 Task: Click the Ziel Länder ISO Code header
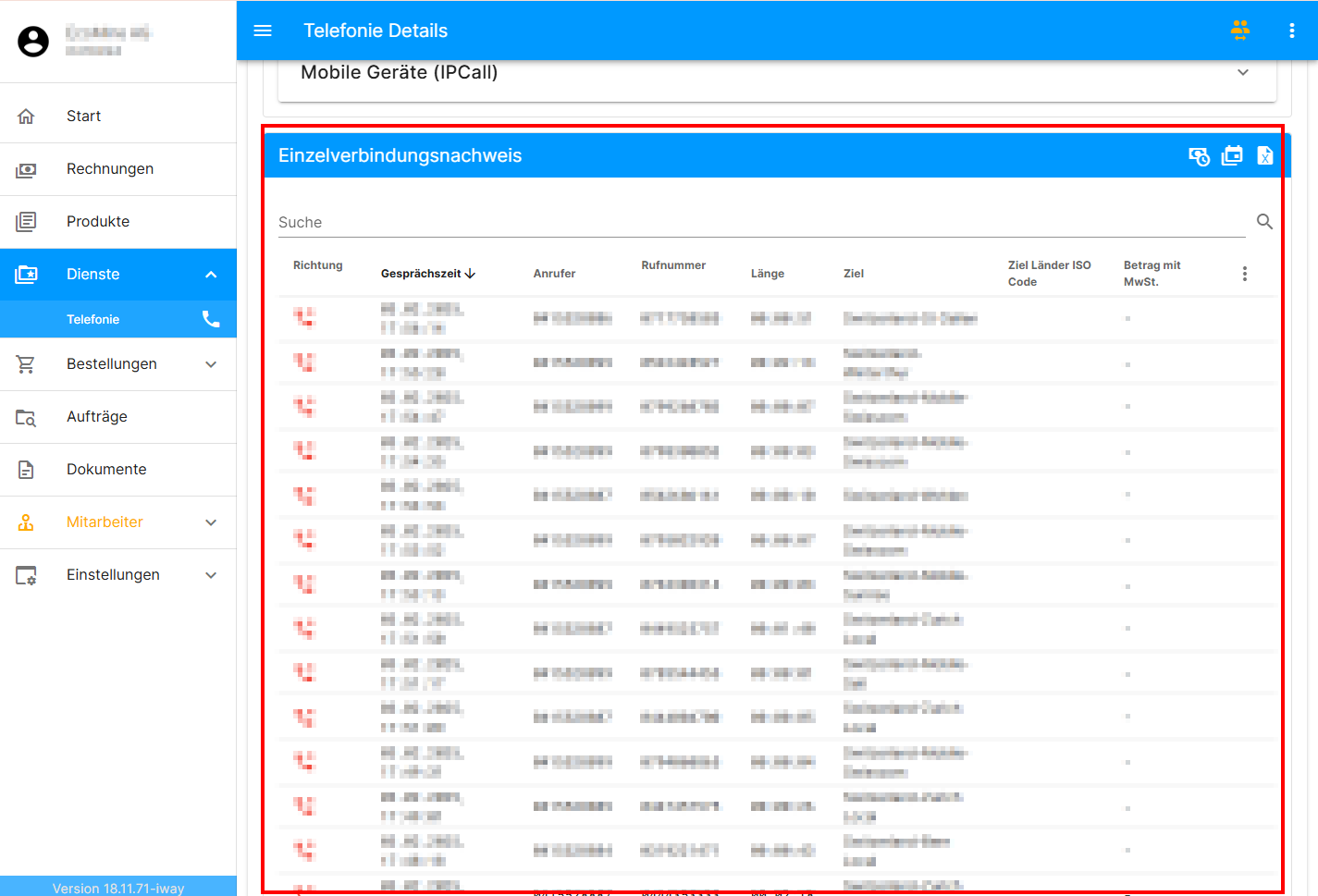tap(1049, 274)
